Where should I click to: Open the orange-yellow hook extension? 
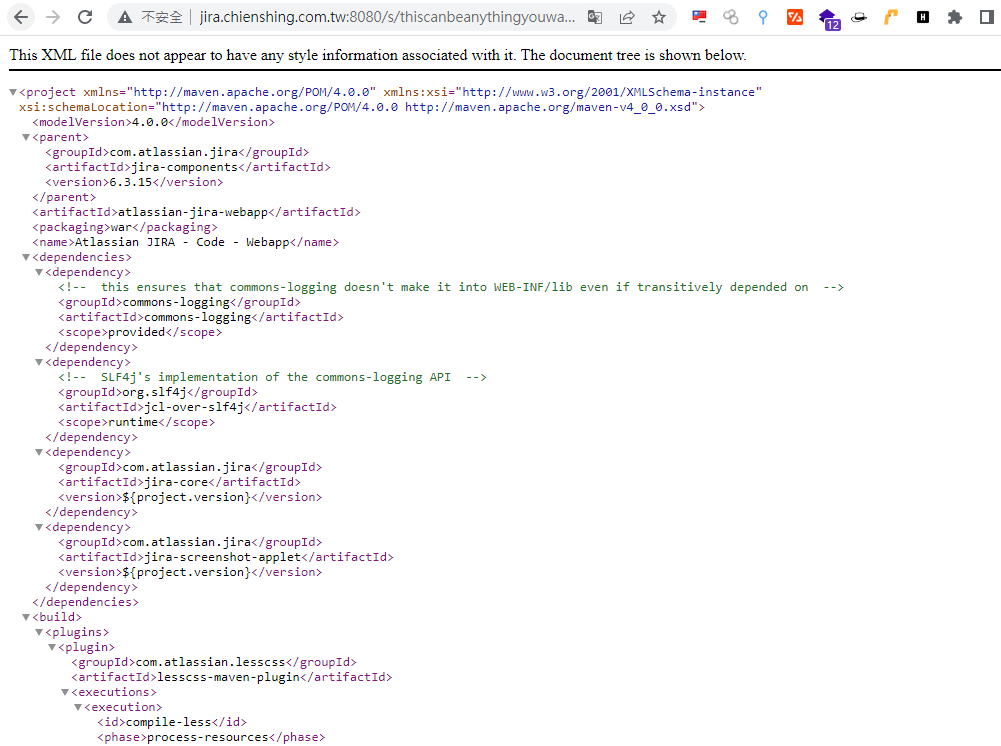pos(891,17)
